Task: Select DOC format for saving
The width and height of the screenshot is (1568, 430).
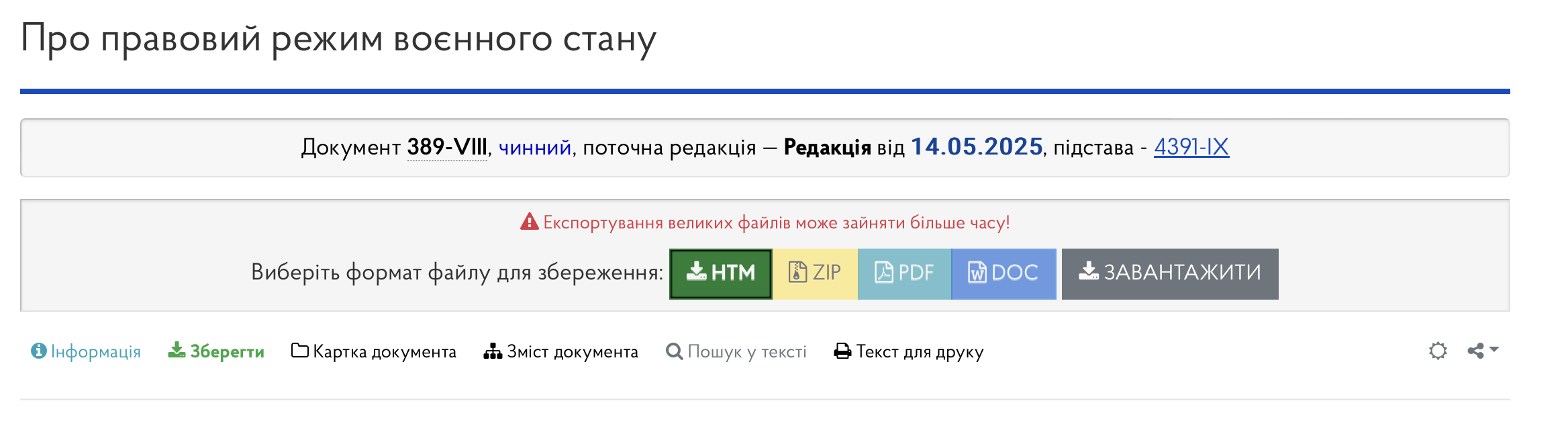Action: 1003,273
